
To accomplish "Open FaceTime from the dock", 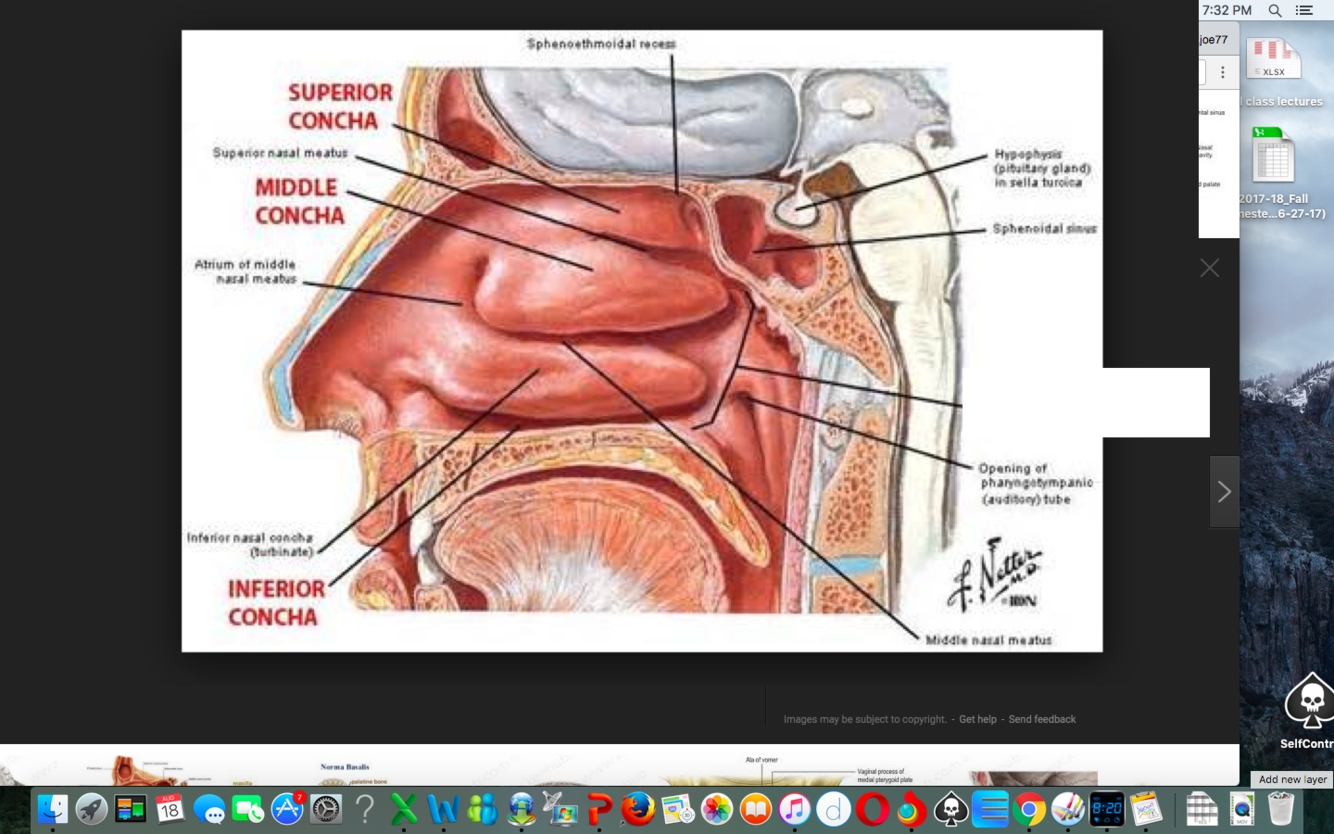I will pyautogui.click(x=247, y=808).
